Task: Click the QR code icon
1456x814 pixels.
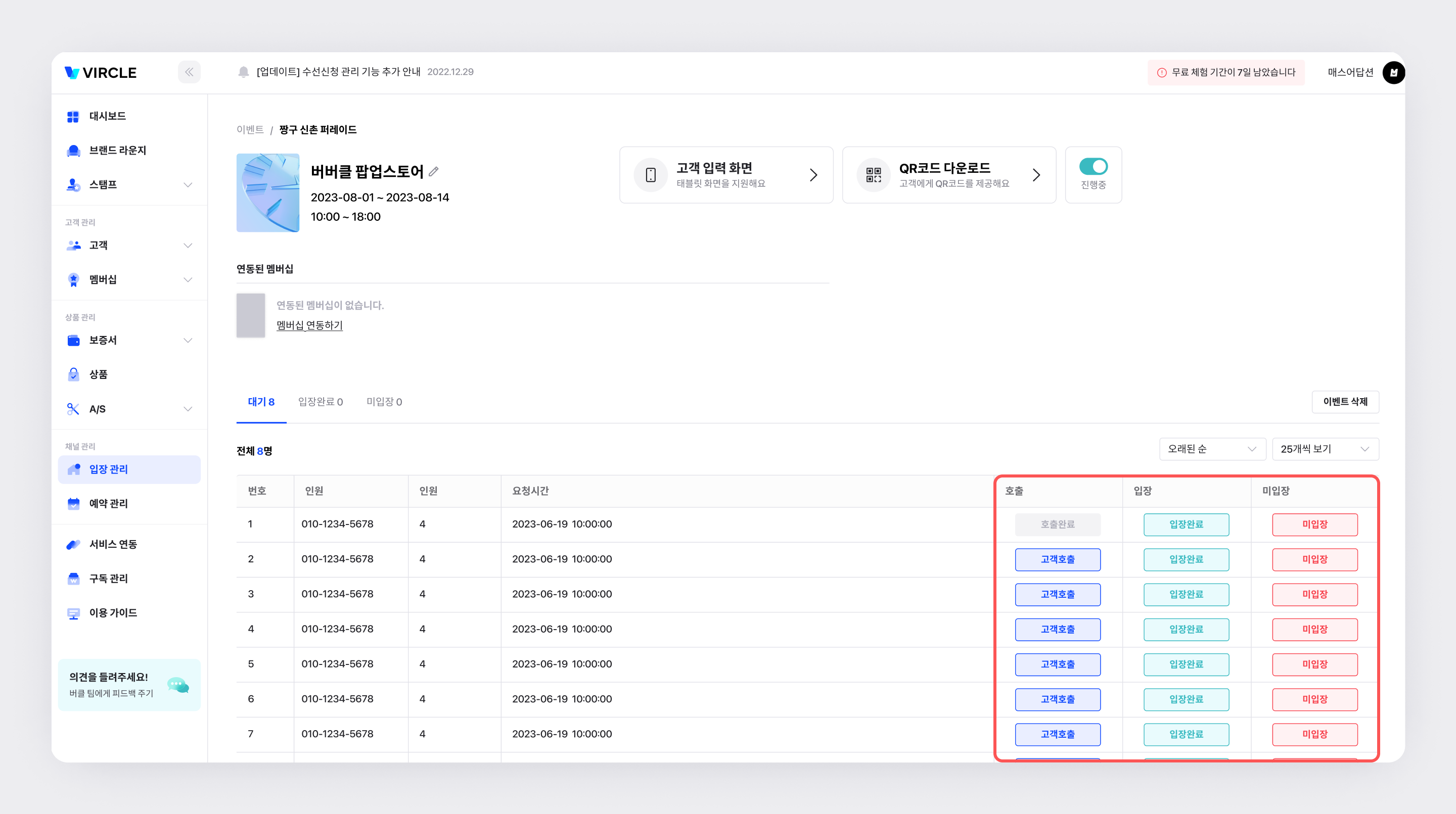Action: pos(873,175)
